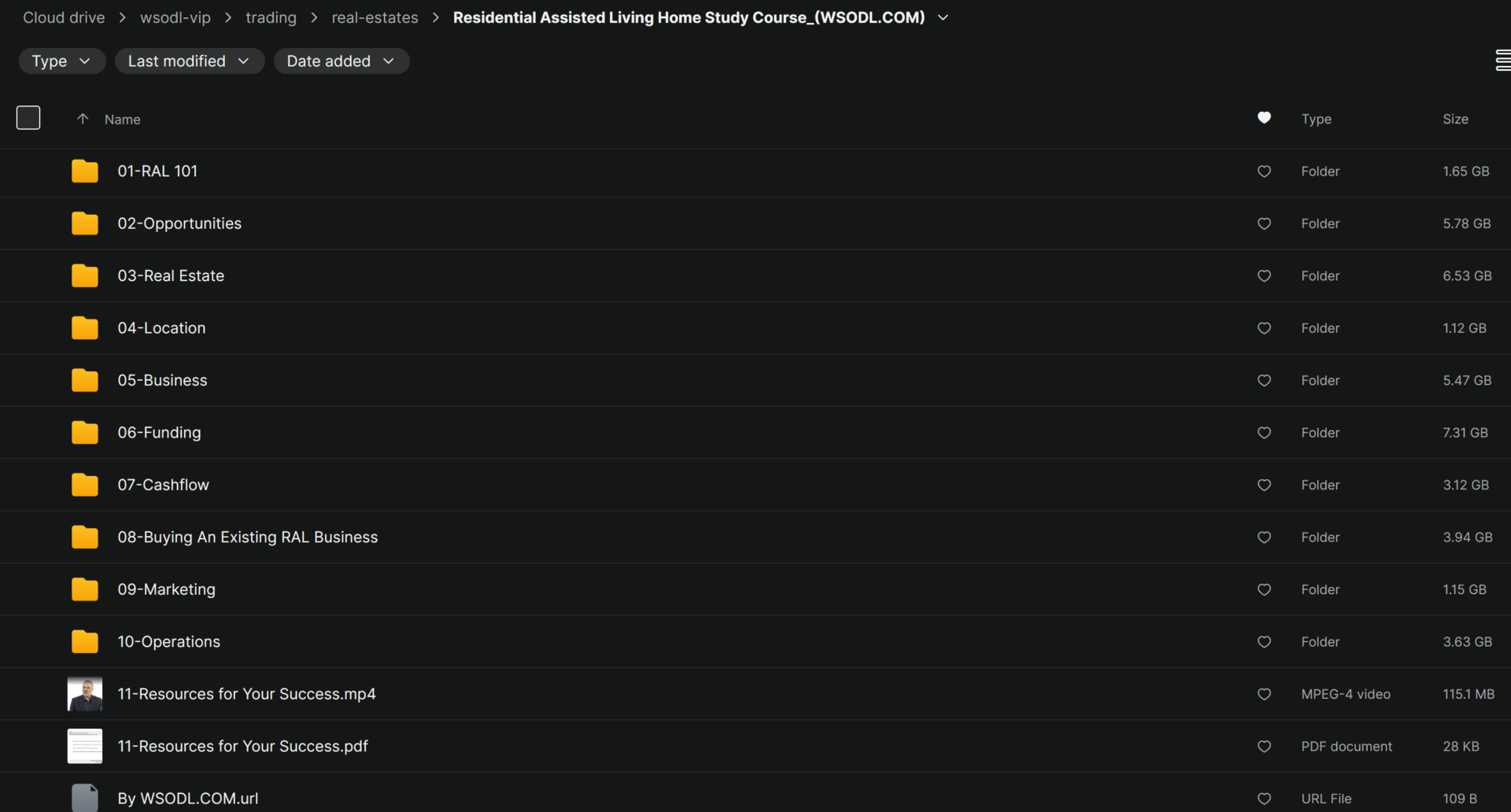Expand the Date added filter
The height and width of the screenshot is (812, 1511).
pyautogui.click(x=341, y=61)
